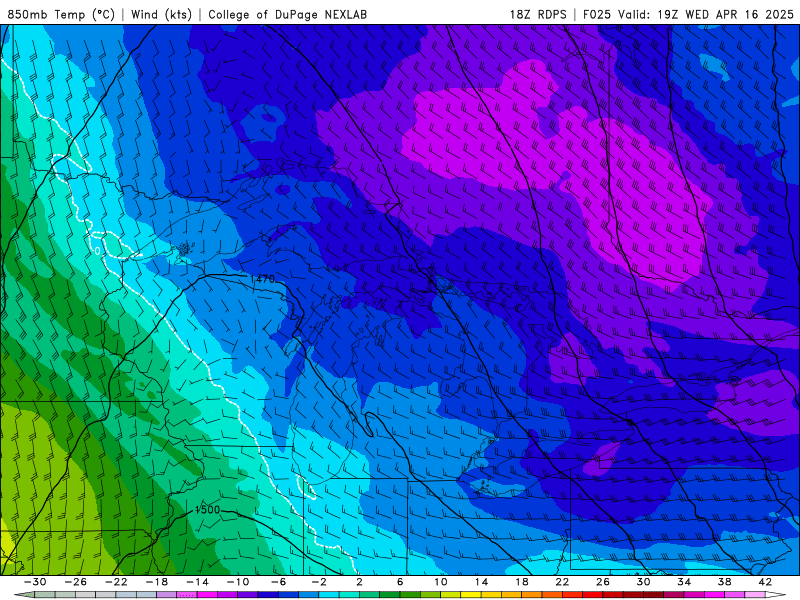Click the 18 value on the temperature scale
The width and height of the screenshot is (800, 600).
point(521,582)
